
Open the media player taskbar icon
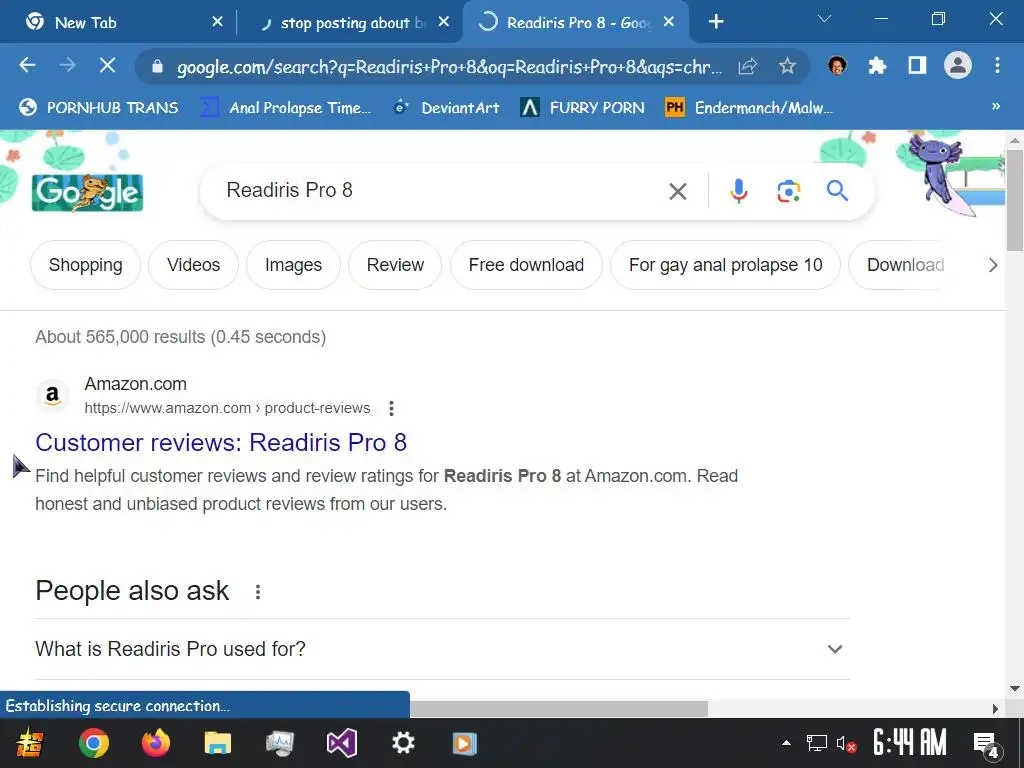(x=464, y=743)
